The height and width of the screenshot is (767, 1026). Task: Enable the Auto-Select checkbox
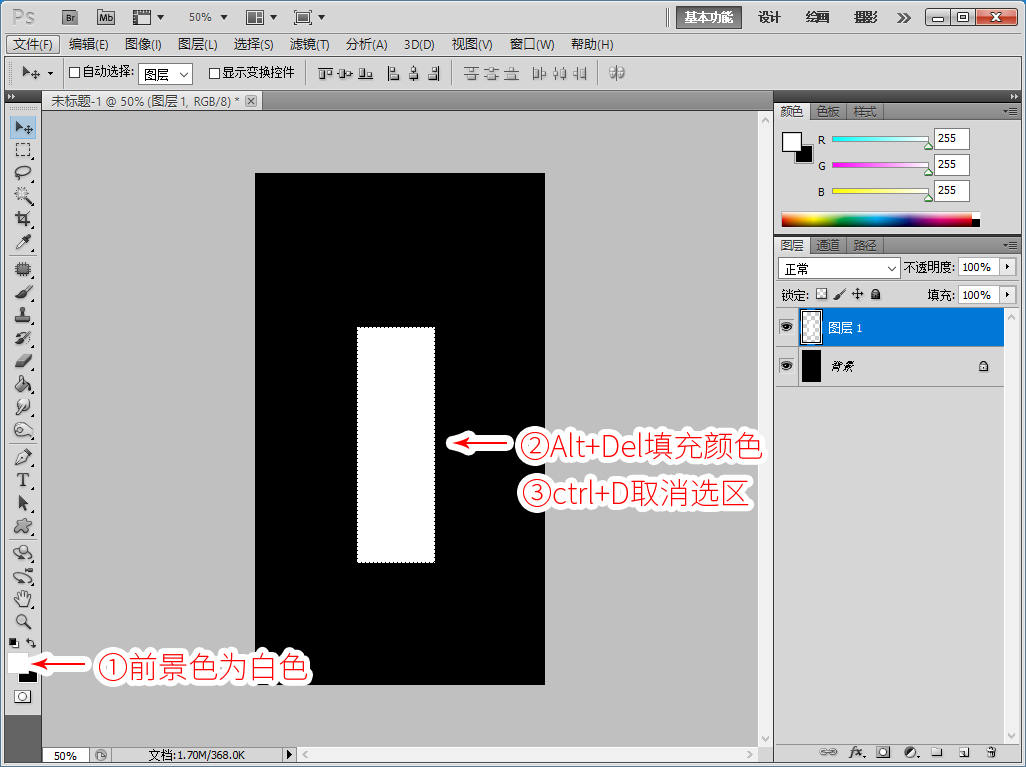click(75, 73)
